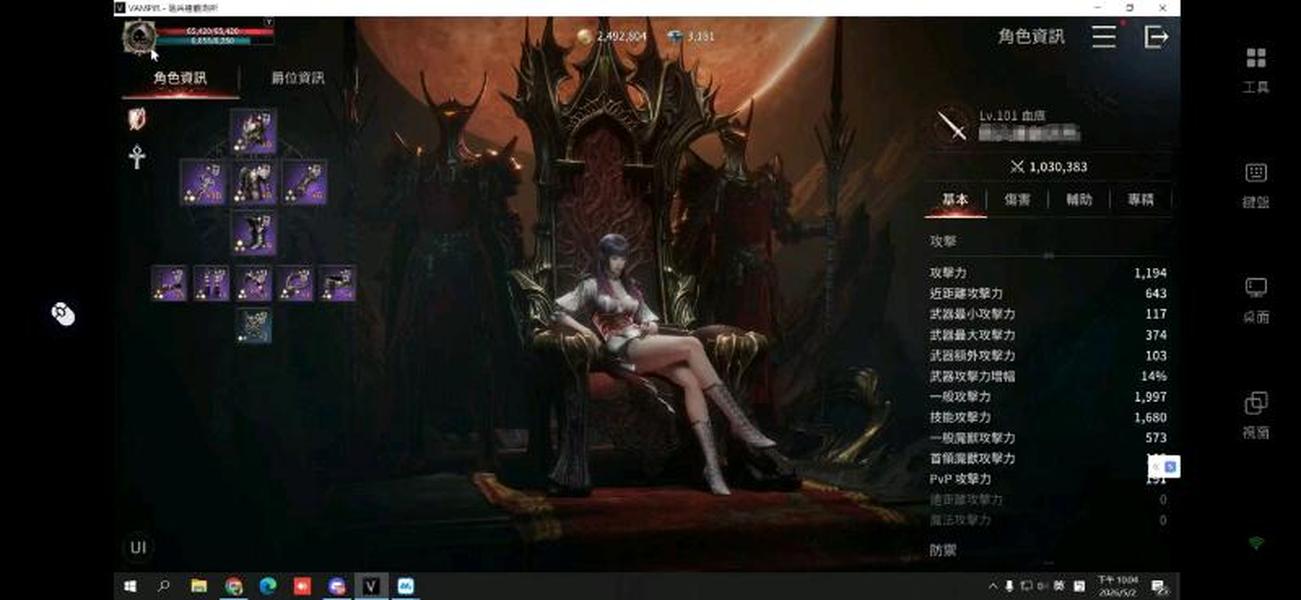Click the 一般魔獸攻擊力 stat row
The image size is (1301, 600).
(x=1048, y=438)
